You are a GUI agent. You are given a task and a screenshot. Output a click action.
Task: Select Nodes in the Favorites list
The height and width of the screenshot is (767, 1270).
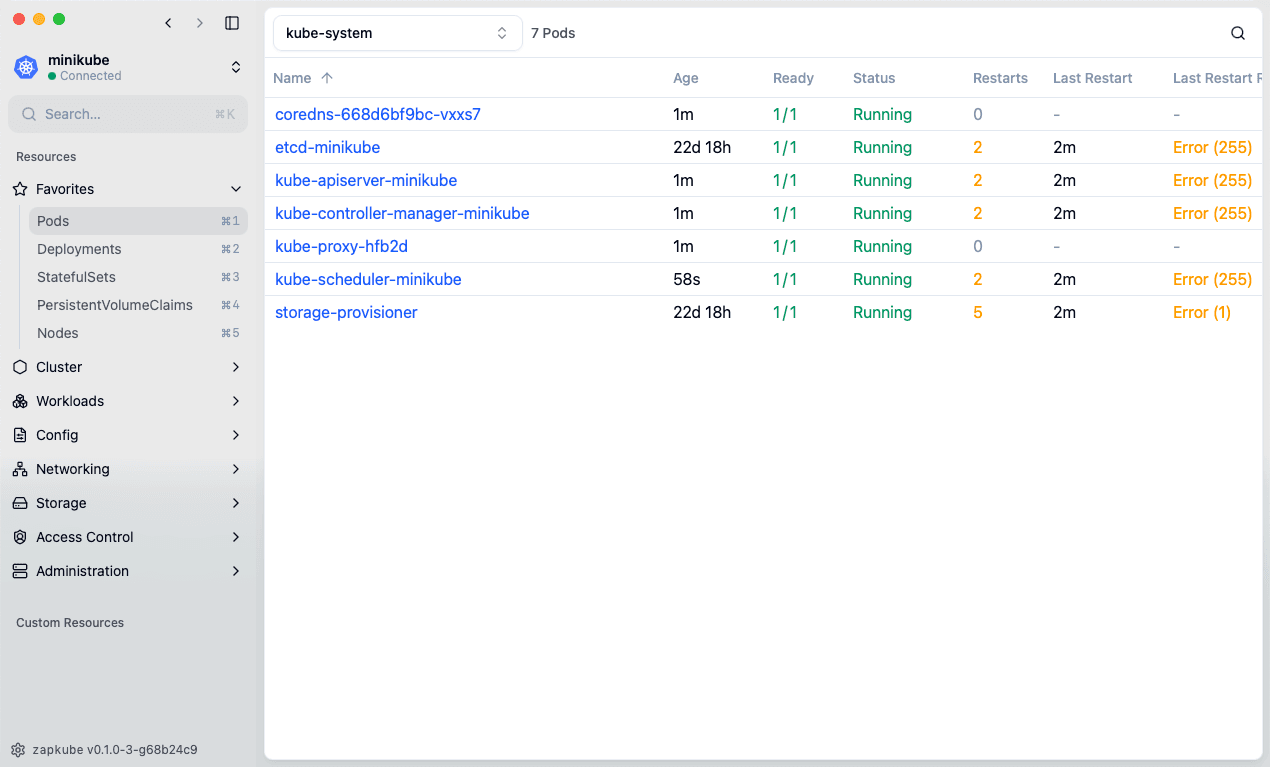point(138,333)
